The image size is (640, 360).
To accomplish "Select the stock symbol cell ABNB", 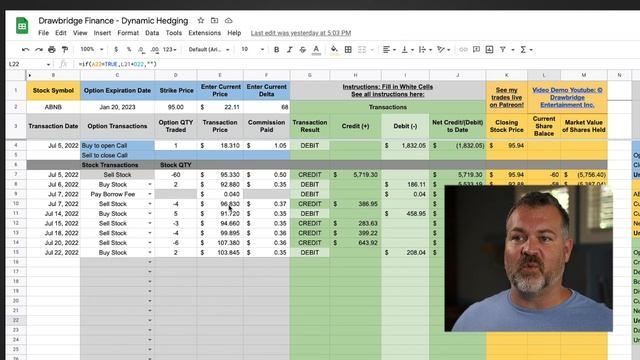I will point(53,107).
